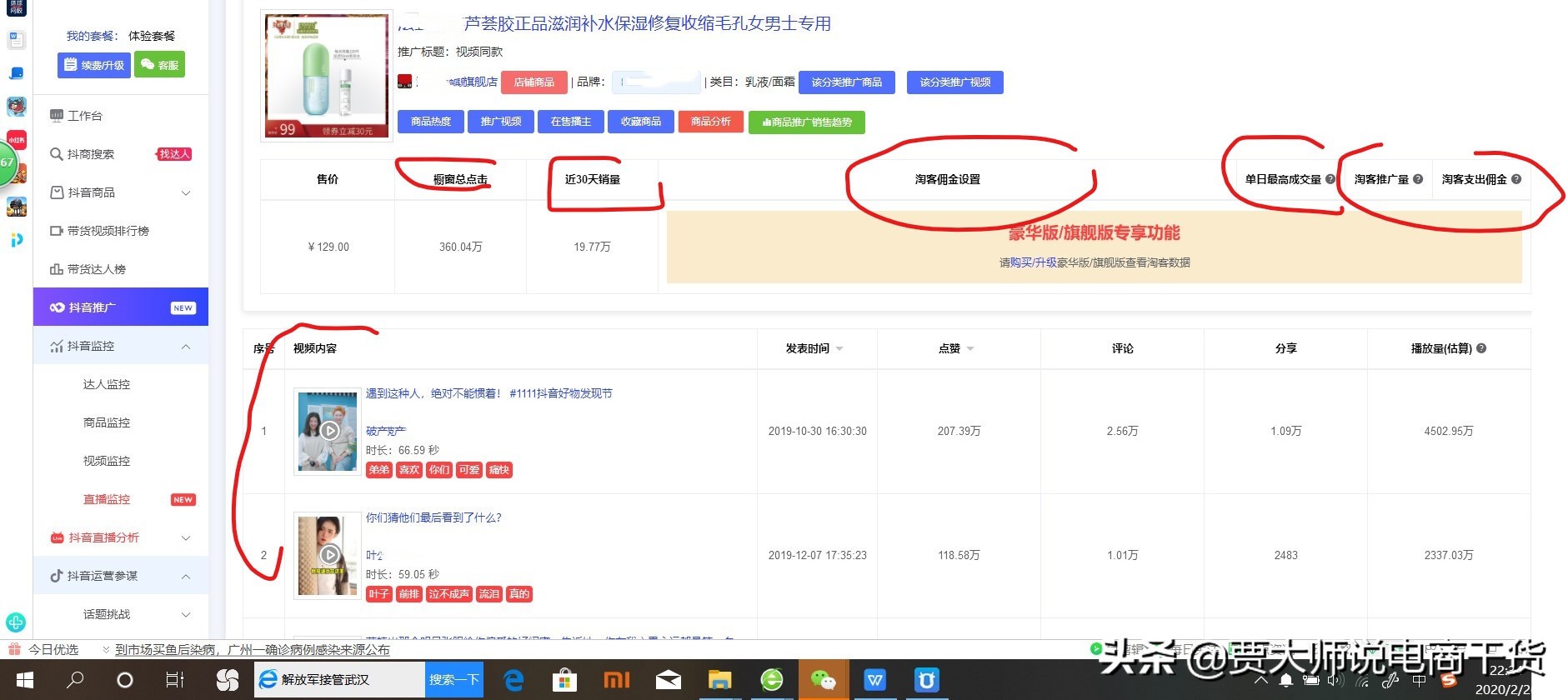Click help icon beside 淘客推广量
Viewport: 1568px width, 700px height.
click(x=1418, y=179)
